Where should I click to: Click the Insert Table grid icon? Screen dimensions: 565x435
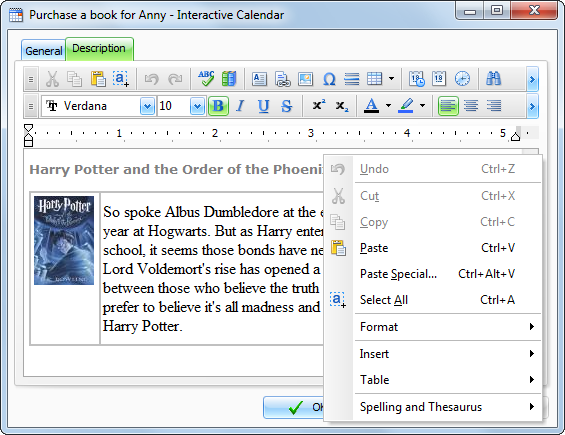[374, 79]
